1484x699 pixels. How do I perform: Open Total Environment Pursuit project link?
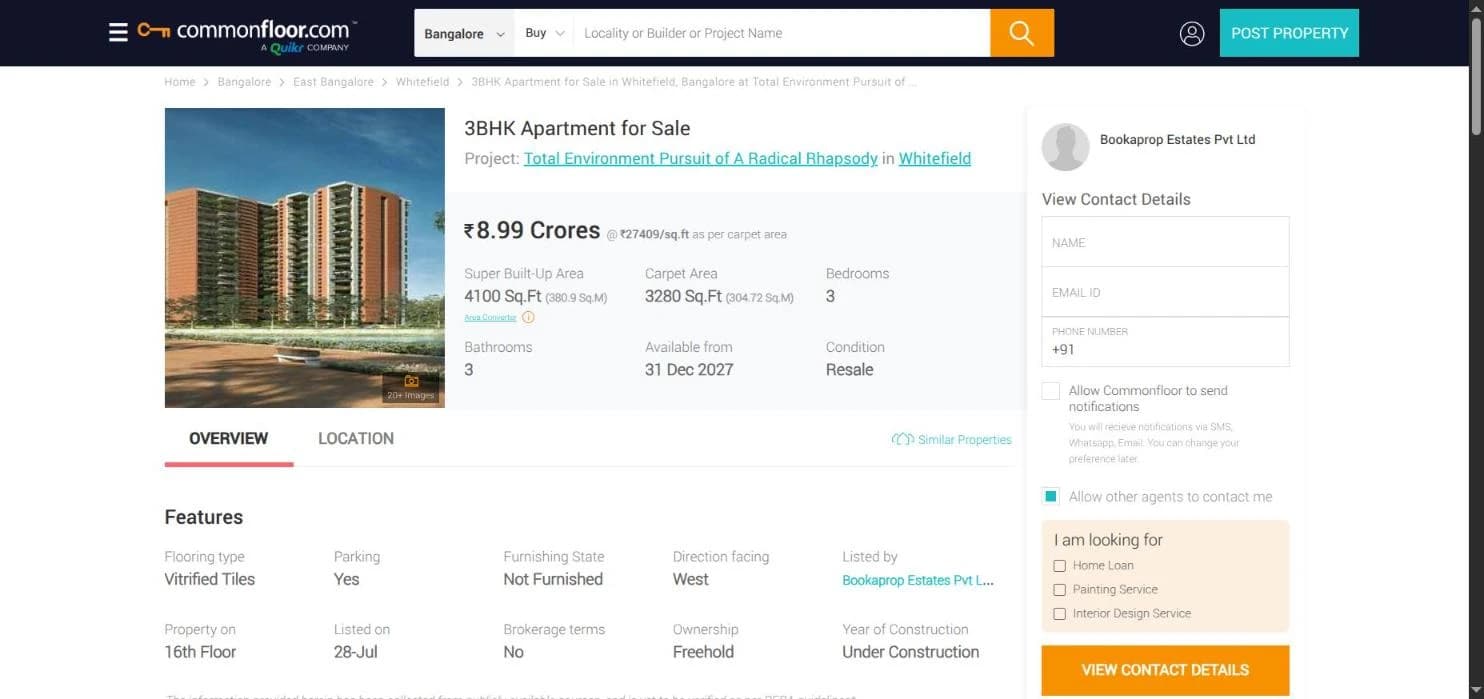click(x=701, y=158)
